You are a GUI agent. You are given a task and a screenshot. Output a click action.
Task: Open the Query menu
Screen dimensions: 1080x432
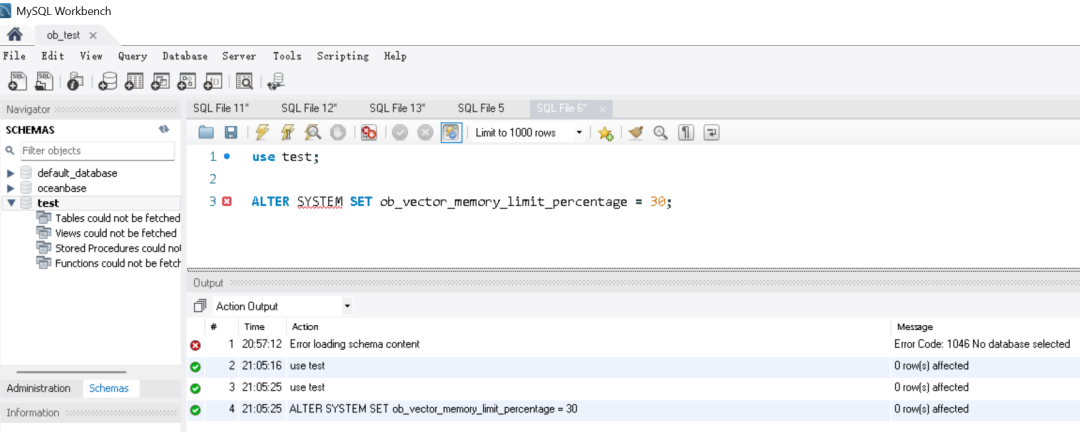point(132,56)
